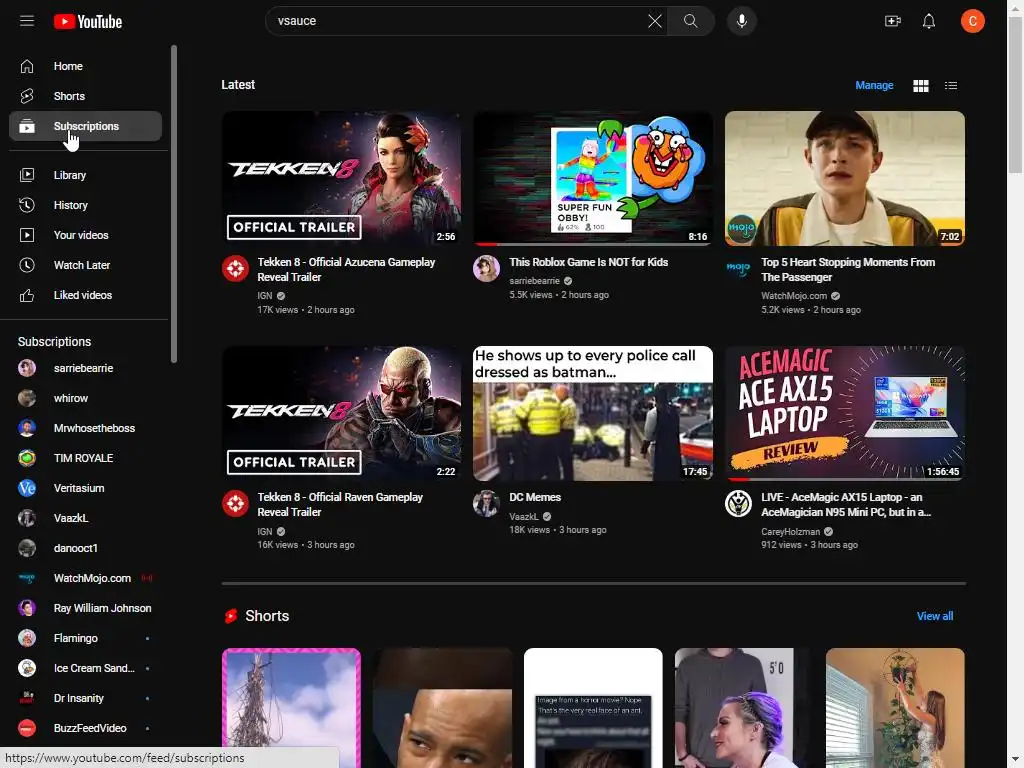Open Liked videos in sidebar
The height and width of the screenshot is (768, 1024).
pyautogui.click(x=86, y=295)
